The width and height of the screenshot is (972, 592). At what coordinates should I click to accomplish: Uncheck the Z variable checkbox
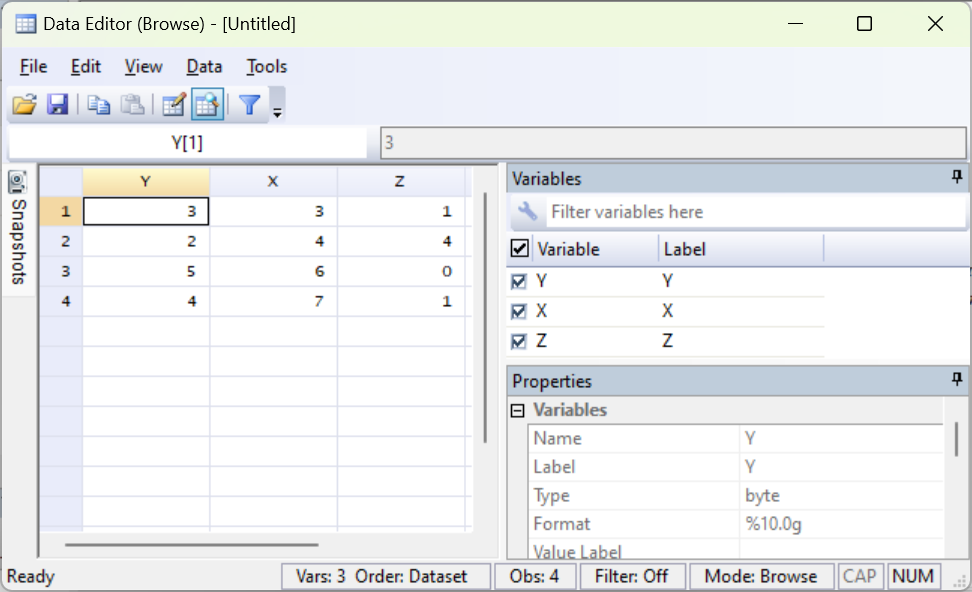(x=518, y=341)
